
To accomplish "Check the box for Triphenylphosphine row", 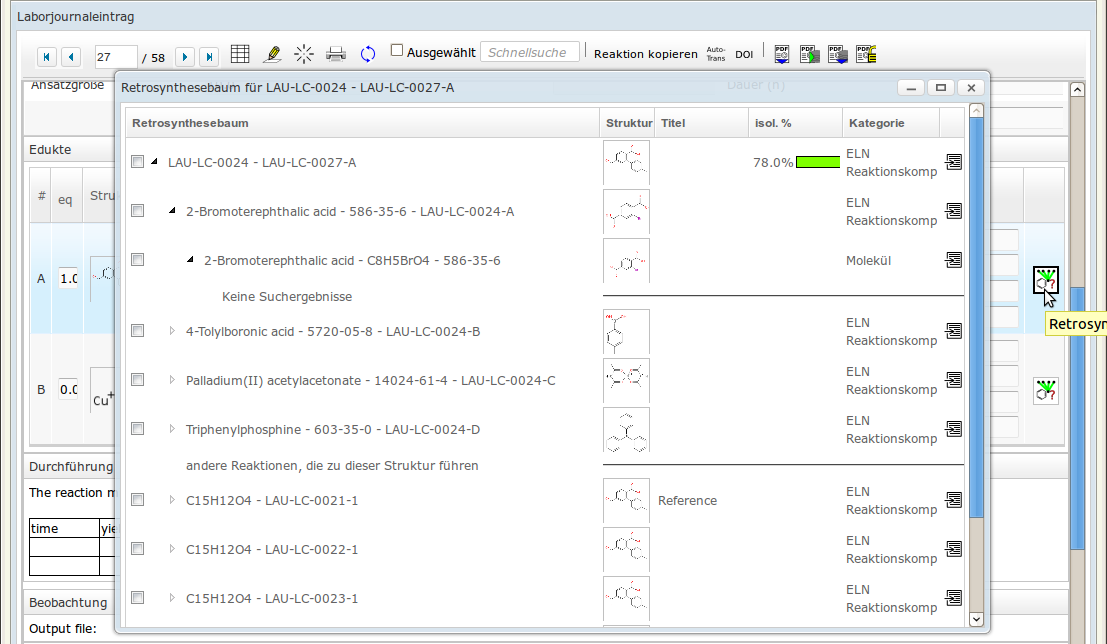I will (138, 429).
